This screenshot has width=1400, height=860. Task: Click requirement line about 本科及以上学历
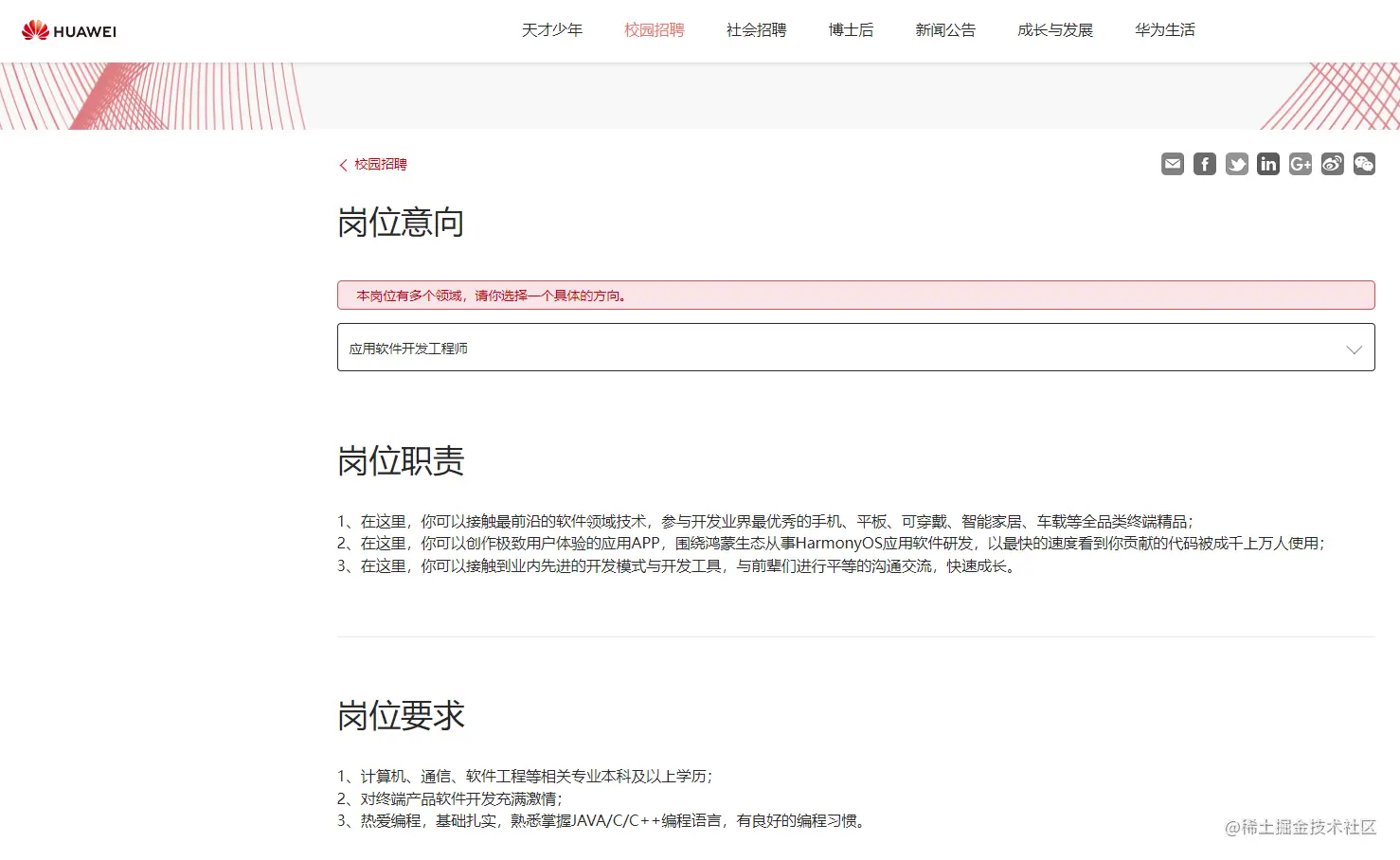525,776
